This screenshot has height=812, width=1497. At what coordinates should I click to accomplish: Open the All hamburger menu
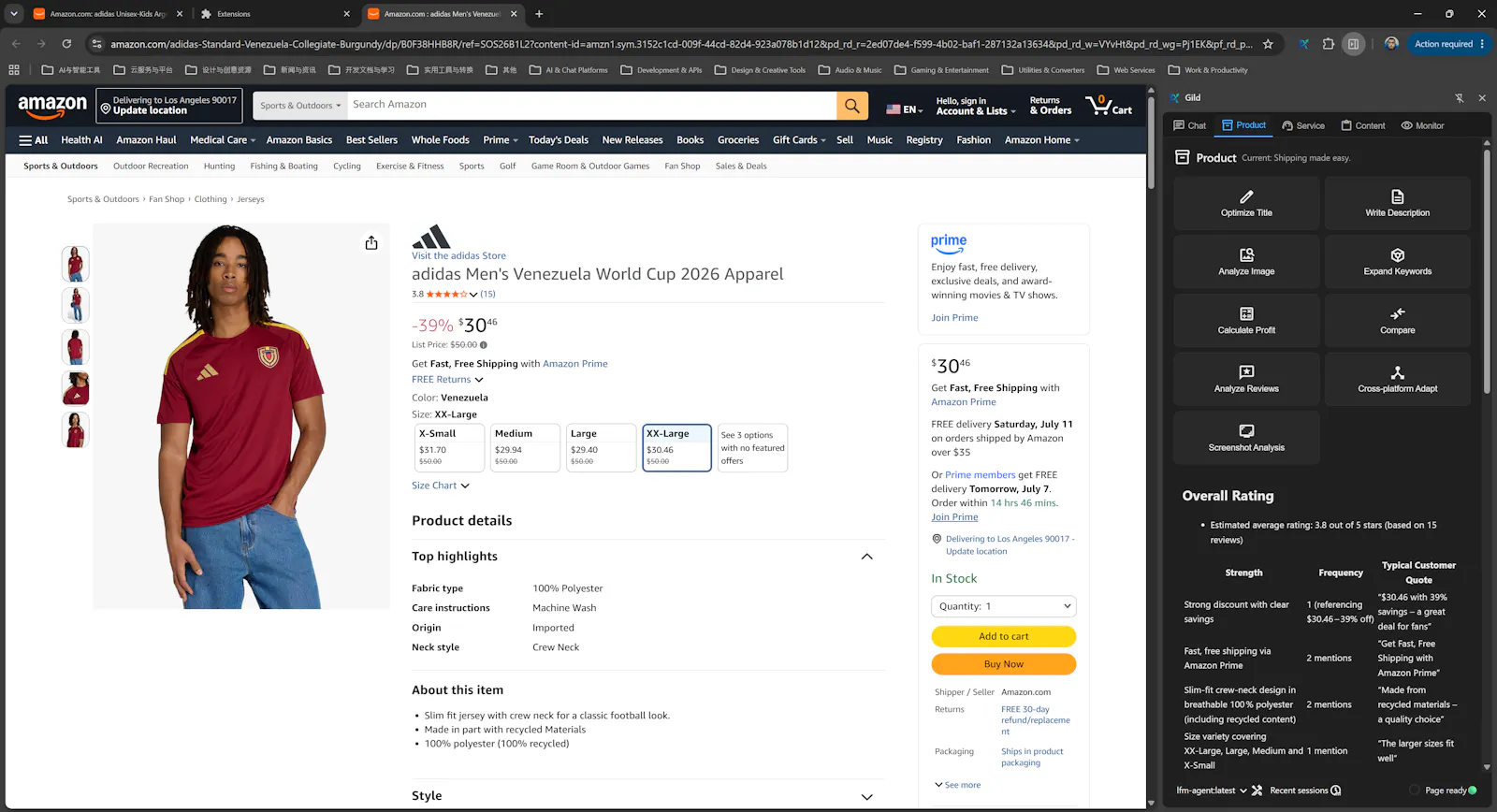point(34,140)
